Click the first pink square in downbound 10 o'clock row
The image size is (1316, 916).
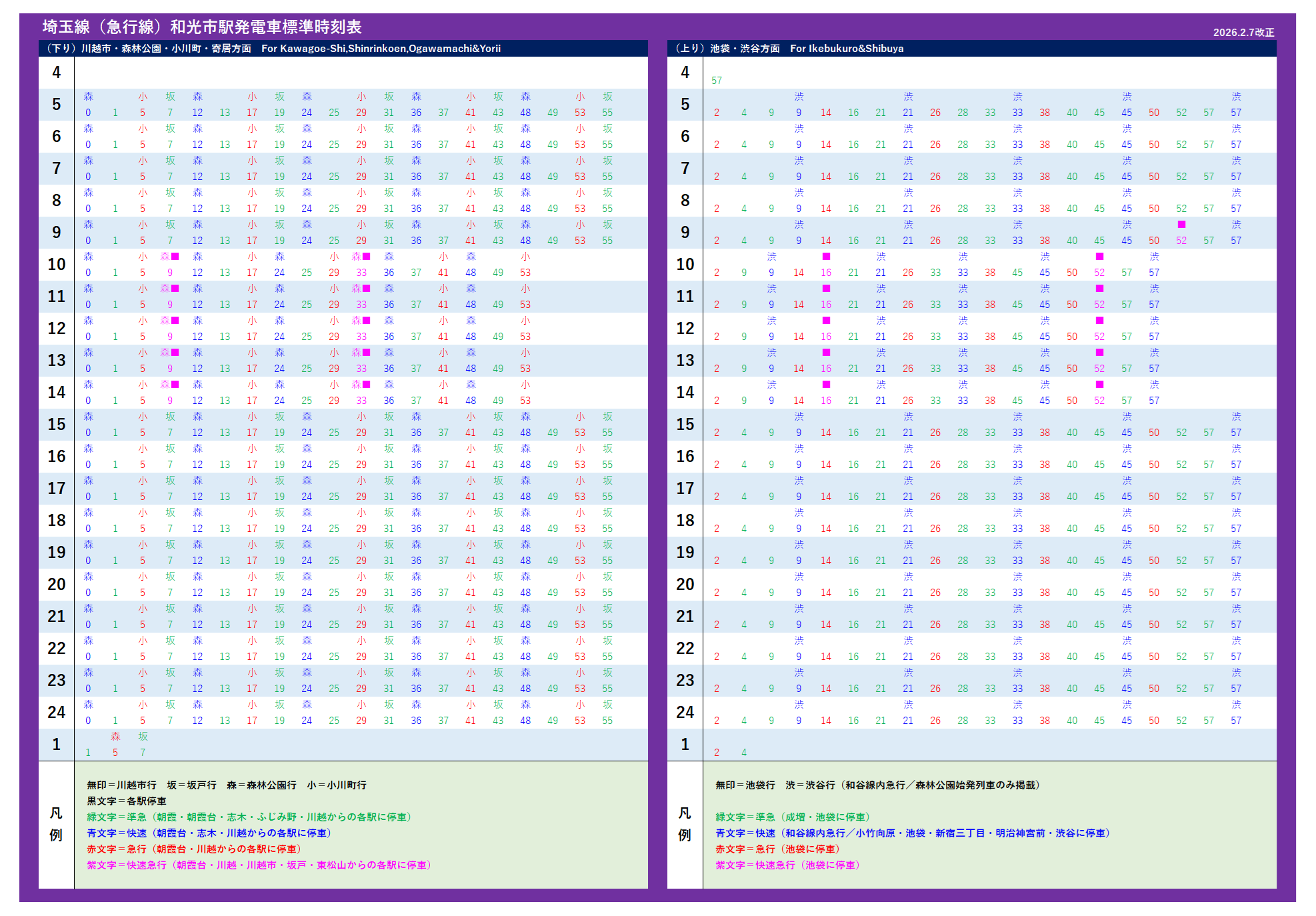point(175,257)
